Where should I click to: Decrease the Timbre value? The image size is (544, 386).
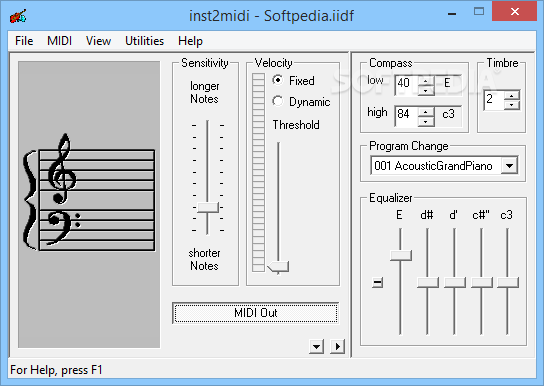tap(512, 105)
